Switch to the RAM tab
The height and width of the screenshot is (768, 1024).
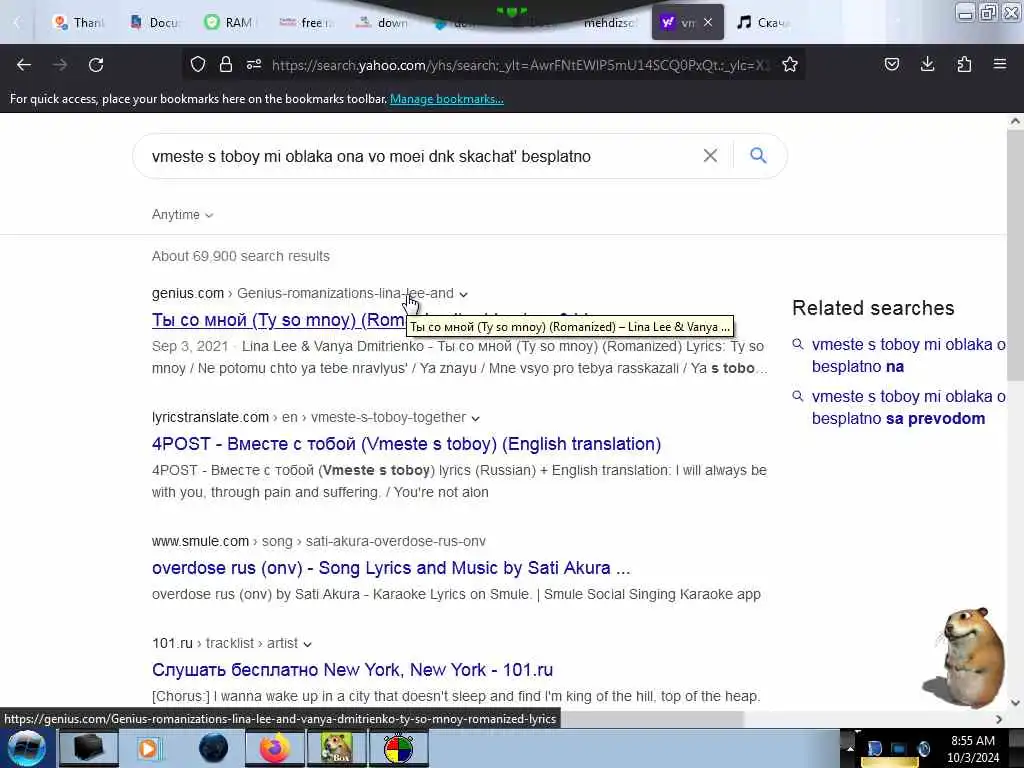tap(229, 22)
